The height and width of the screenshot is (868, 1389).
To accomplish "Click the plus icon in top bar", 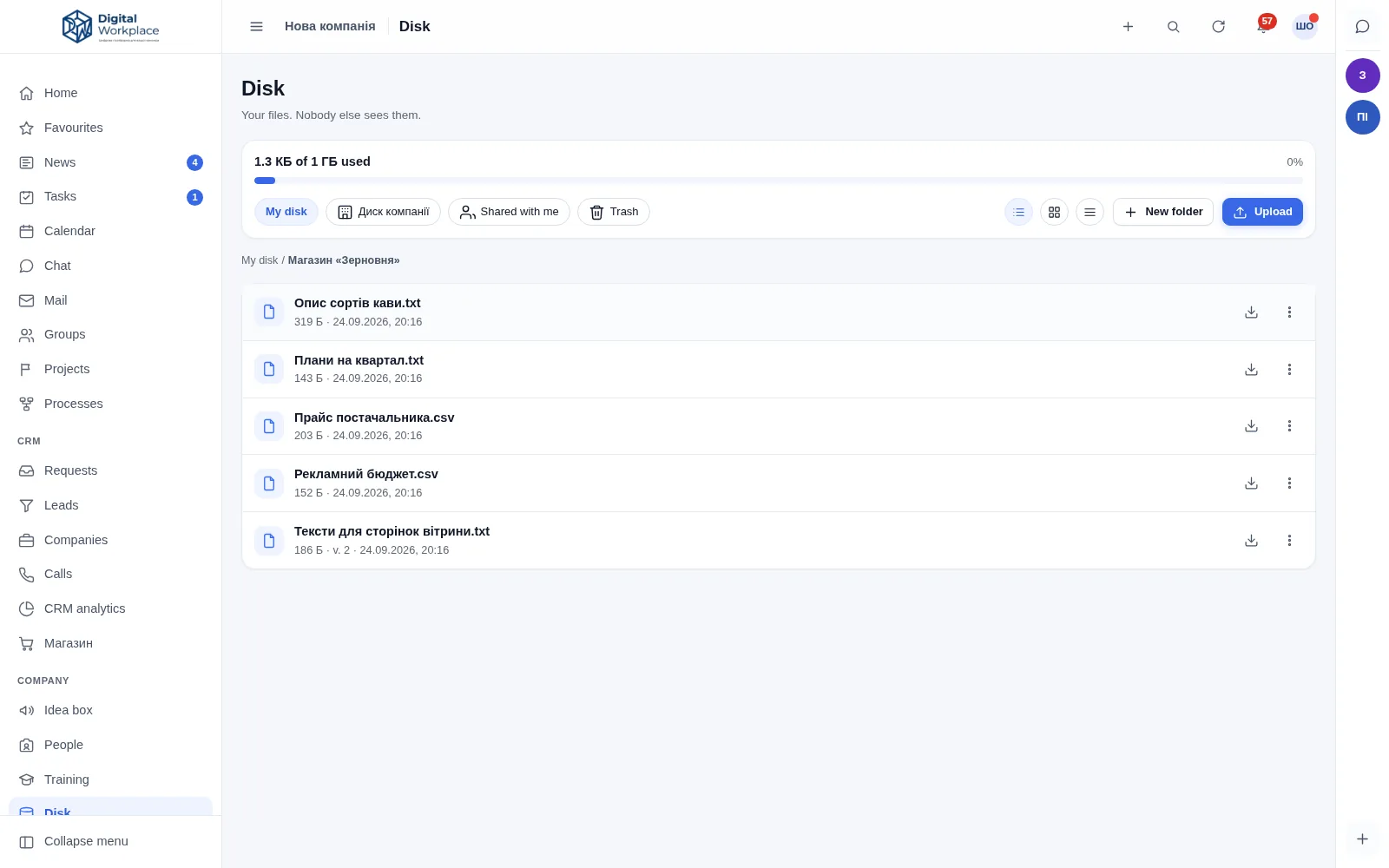I will [1128, 27].
